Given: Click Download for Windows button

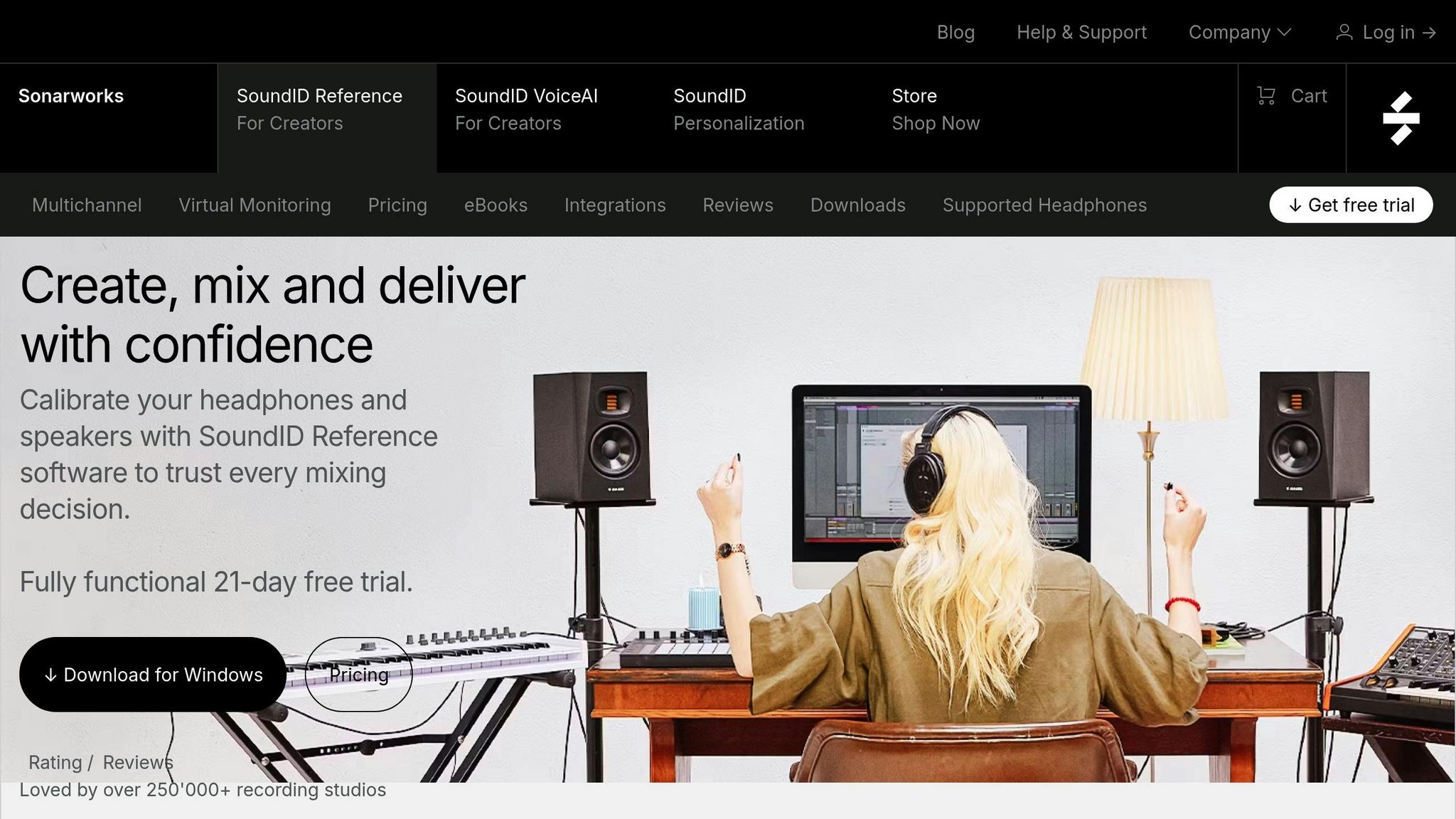Looking at the screenshot, I should 153,674.
